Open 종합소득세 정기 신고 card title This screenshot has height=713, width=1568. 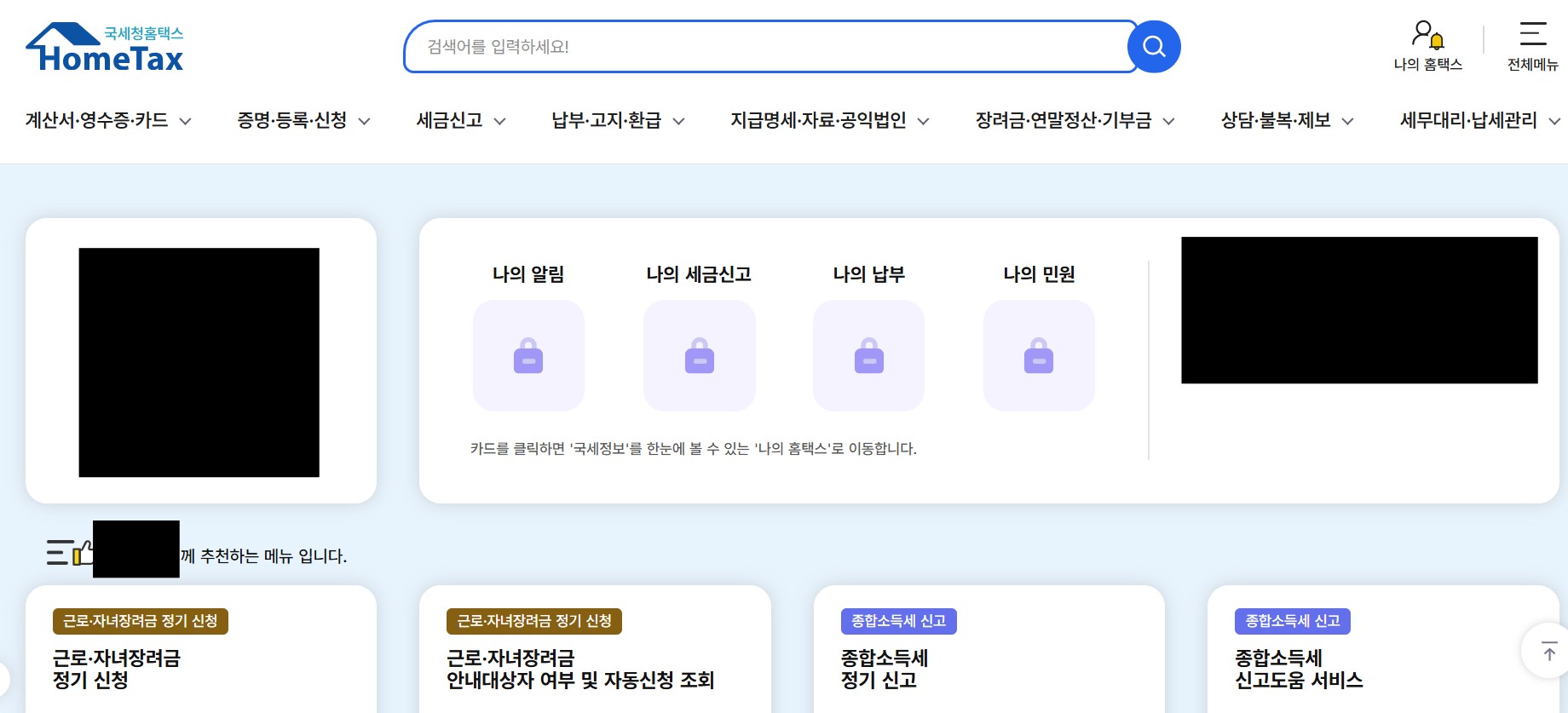(885, 669)
